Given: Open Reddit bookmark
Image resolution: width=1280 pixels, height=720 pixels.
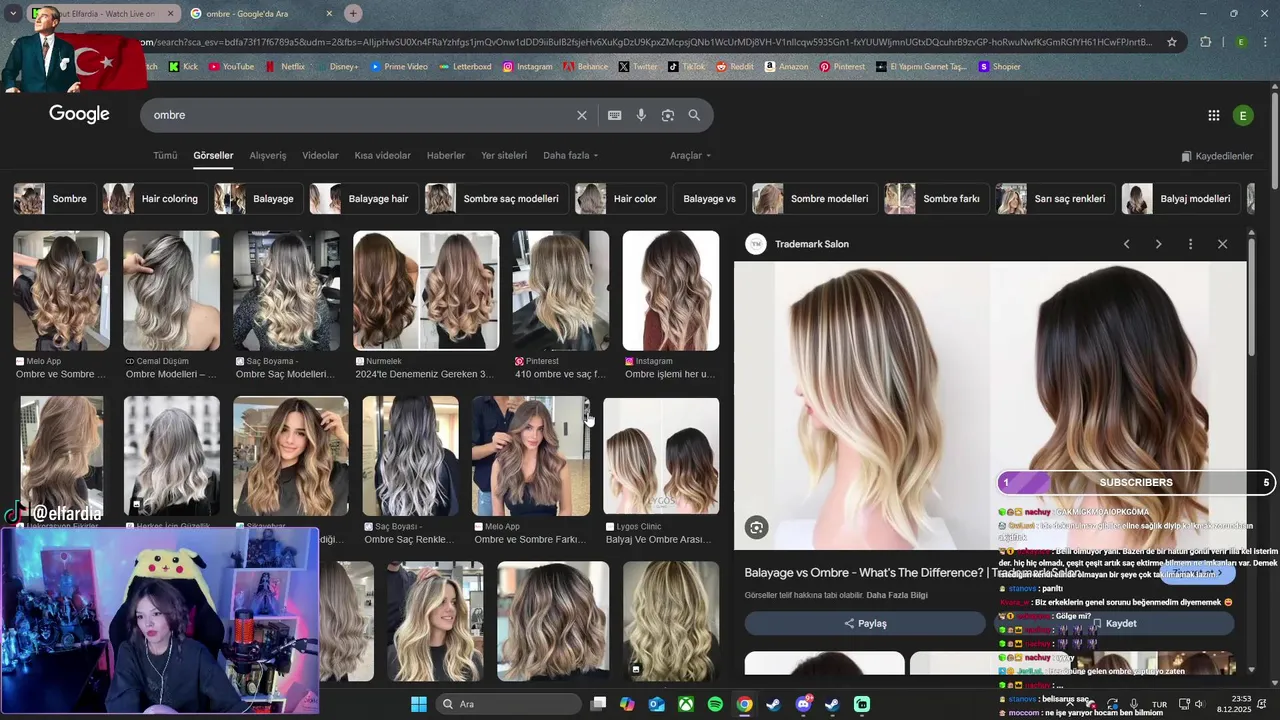Looking at the screenshot, I should (x=735, y=67).
